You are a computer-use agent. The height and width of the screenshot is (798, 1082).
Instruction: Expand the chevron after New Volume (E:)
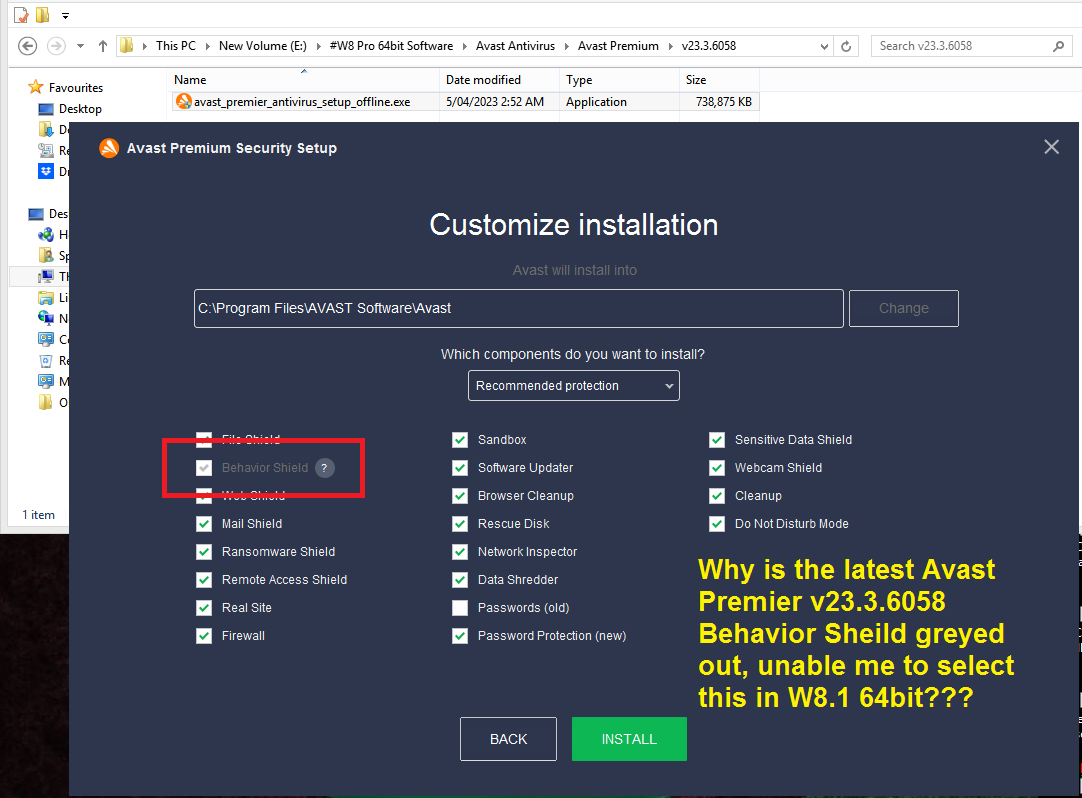[318, 46]
